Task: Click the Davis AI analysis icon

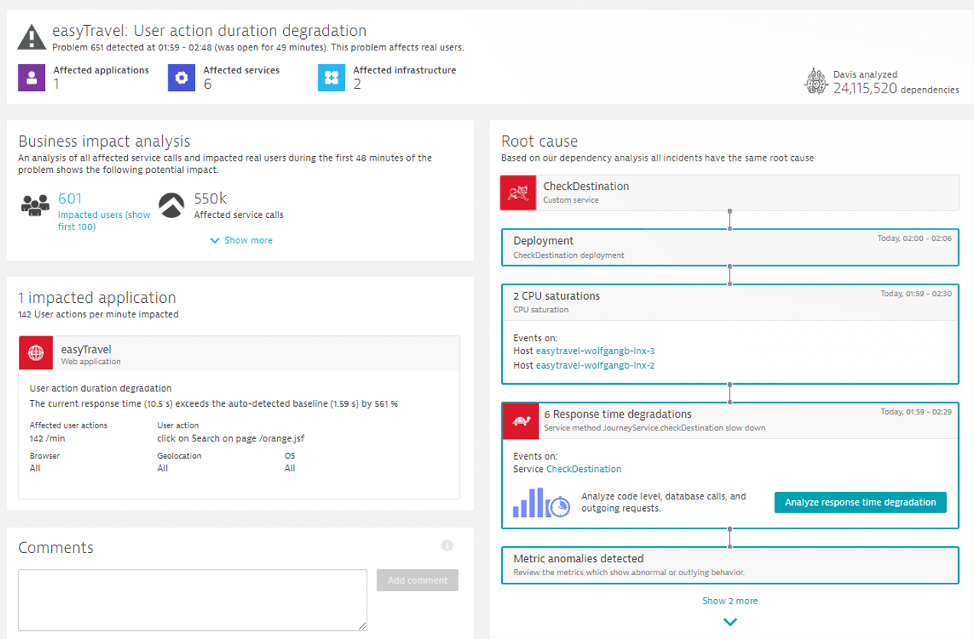Action: point(817,82)
